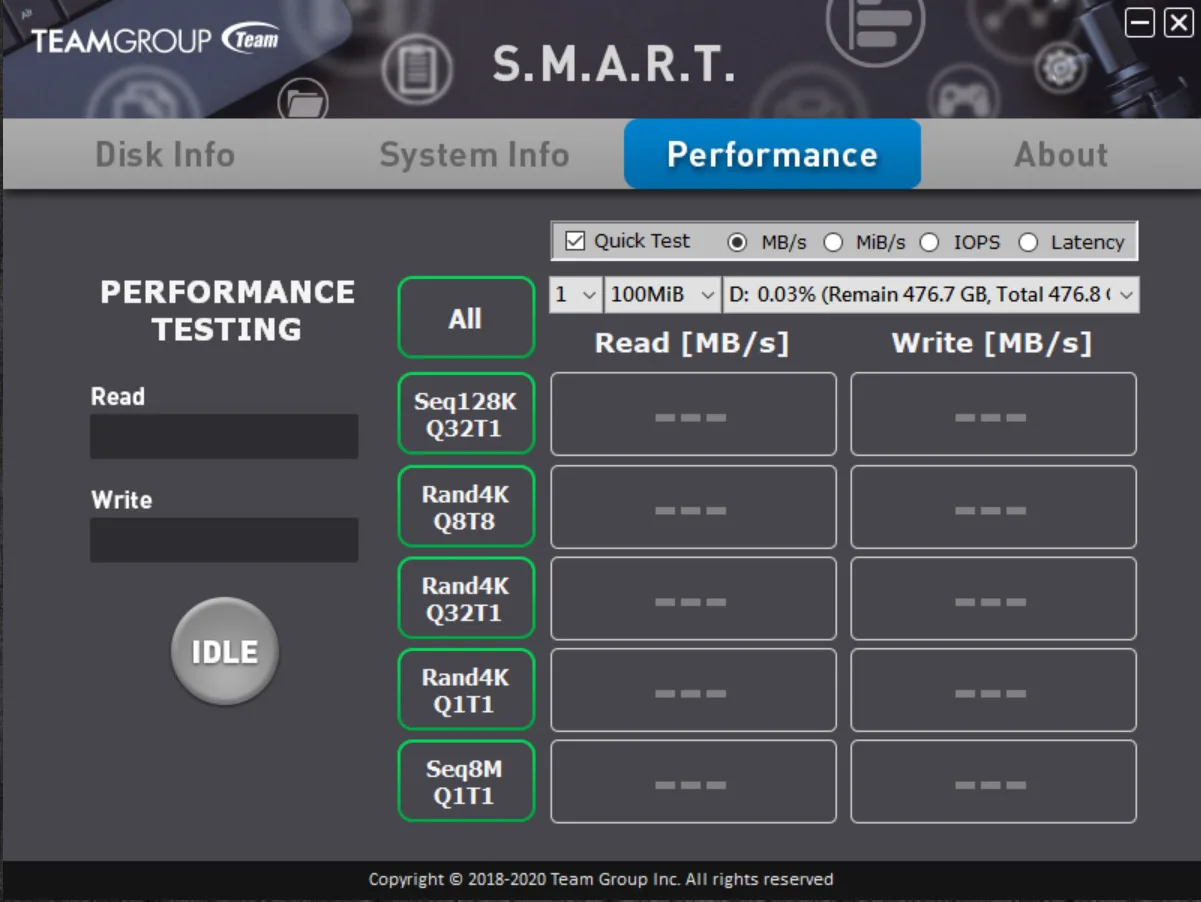Choose the Latency radio button
1201x902 pixels.
pos(1028,242)
